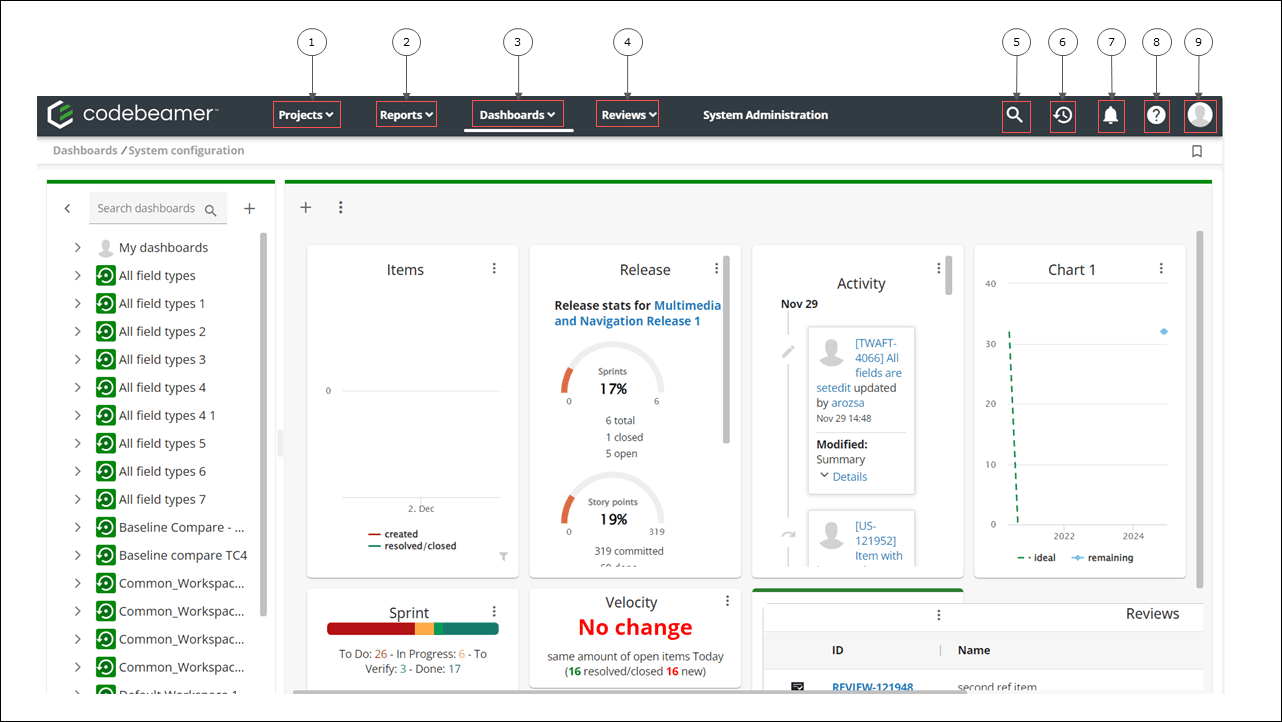
Task: Open user arozsa profile link
Action: 849,403
